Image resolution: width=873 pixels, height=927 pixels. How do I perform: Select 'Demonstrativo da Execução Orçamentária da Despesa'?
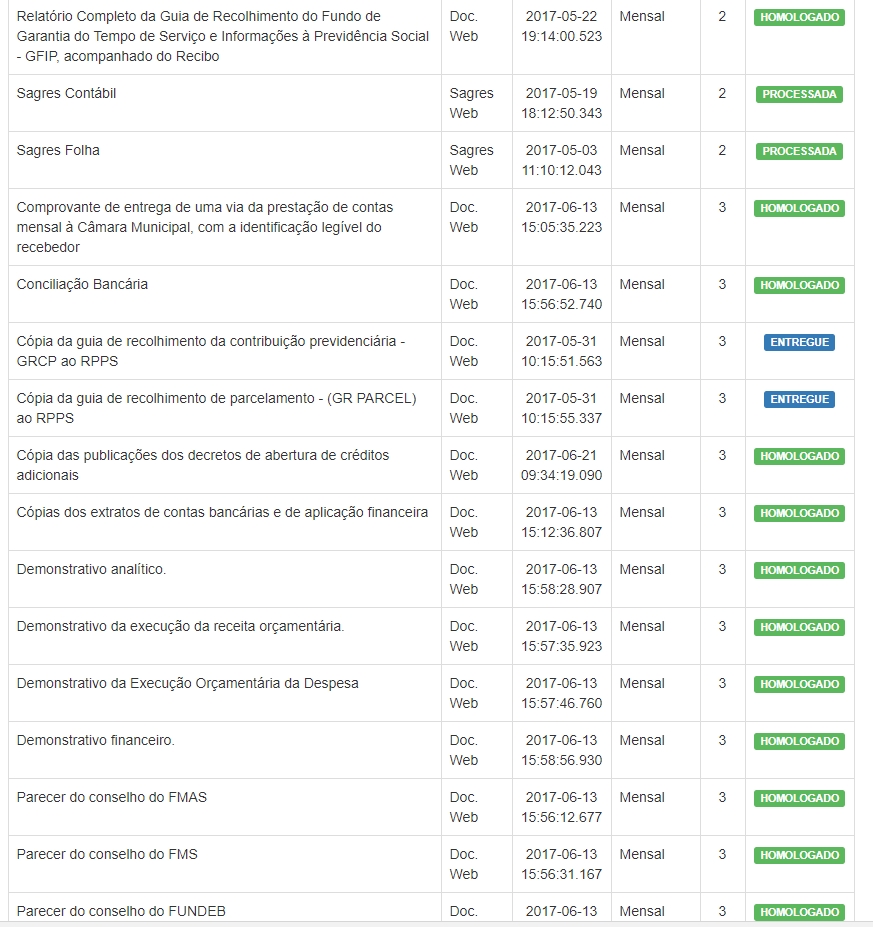[187, 683]
